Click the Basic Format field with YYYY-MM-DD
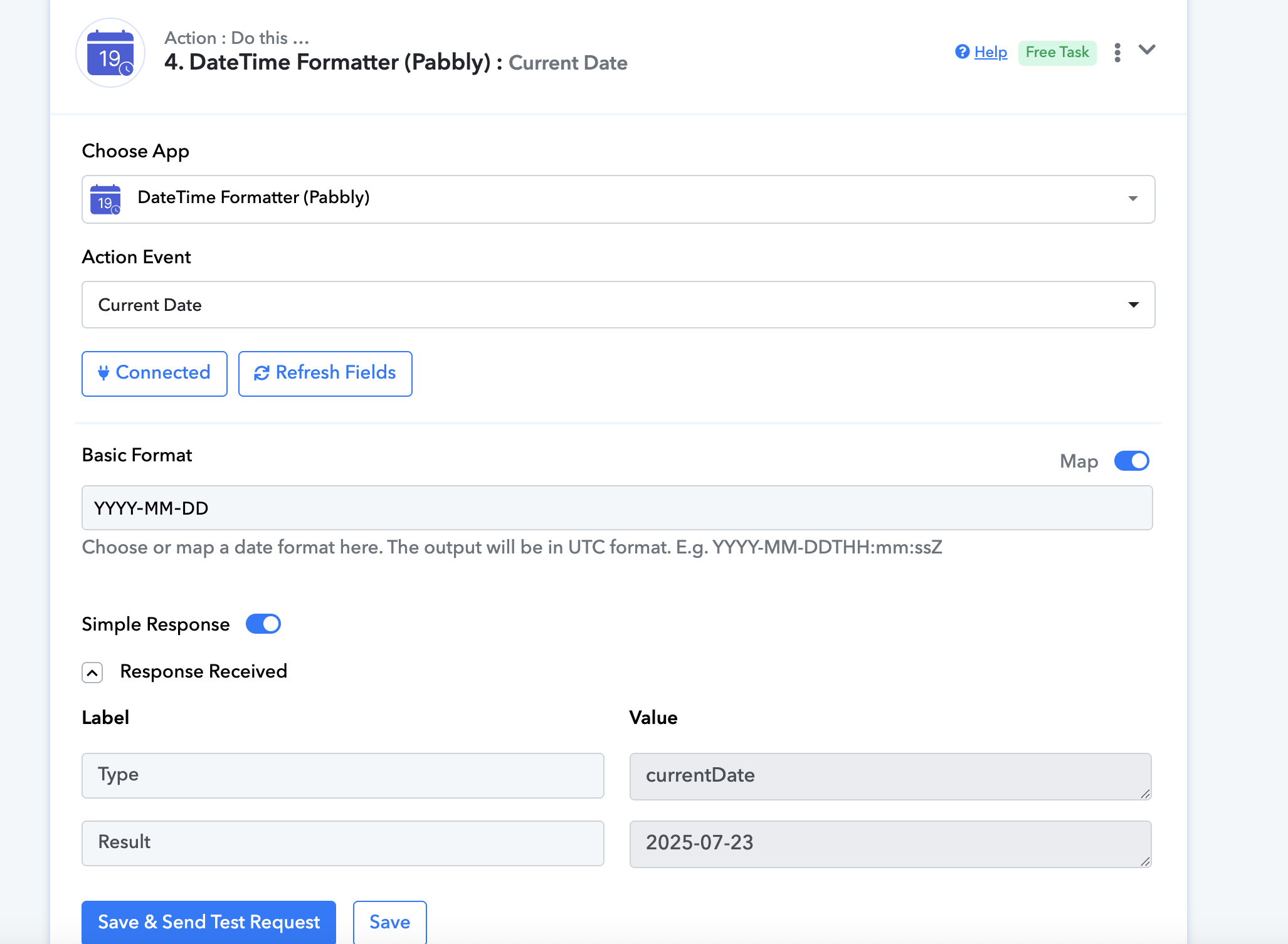 tap(617, 508)
